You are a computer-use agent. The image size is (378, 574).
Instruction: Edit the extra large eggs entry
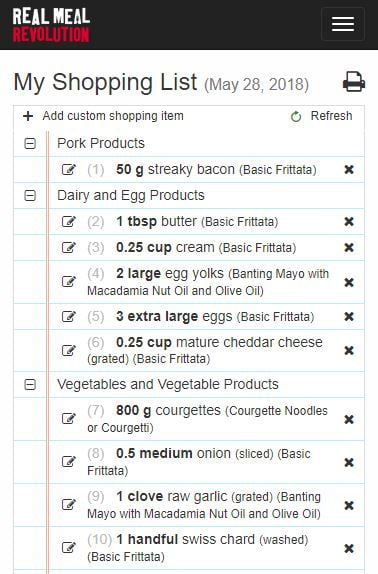(x=69, y=316)
